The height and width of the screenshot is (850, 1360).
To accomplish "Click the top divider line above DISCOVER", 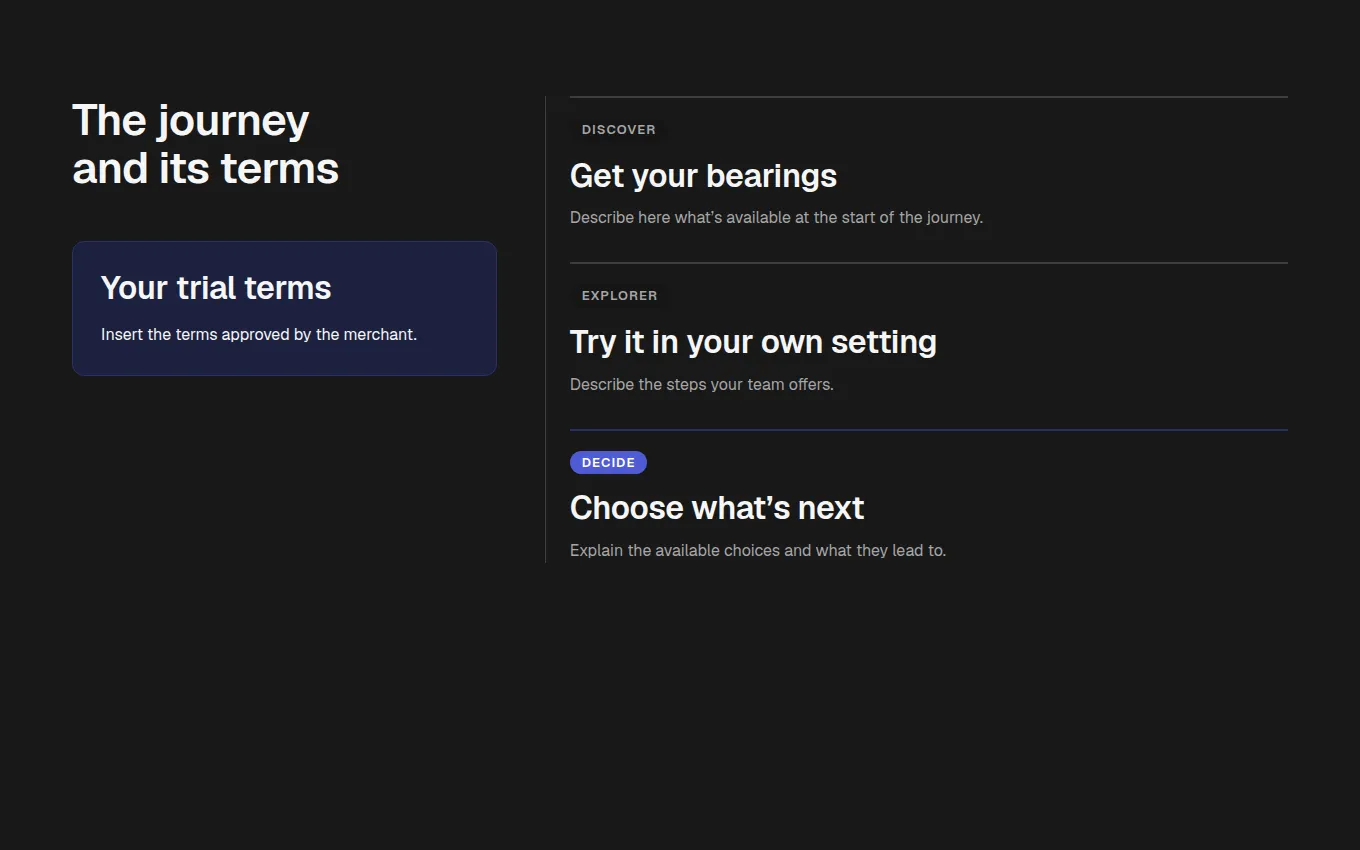I will [x=928, y=97].
